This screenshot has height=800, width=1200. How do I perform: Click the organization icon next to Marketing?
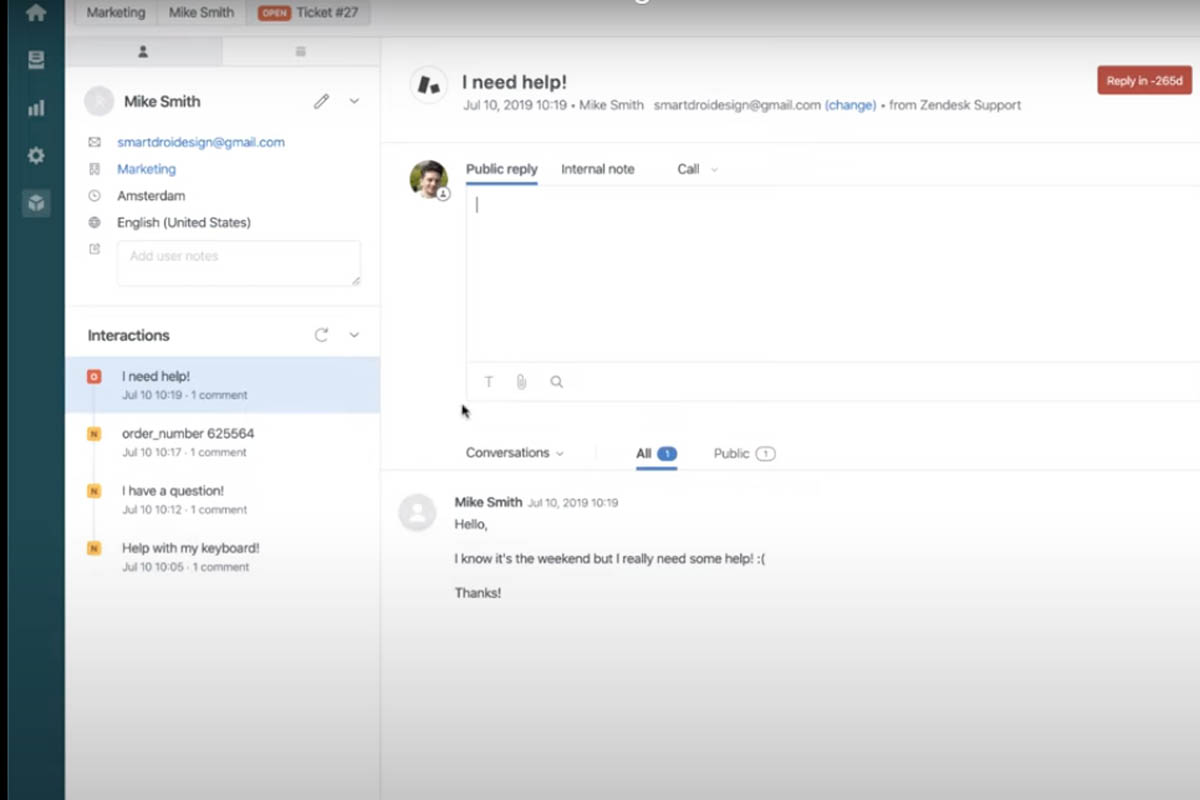click(95, 169)
